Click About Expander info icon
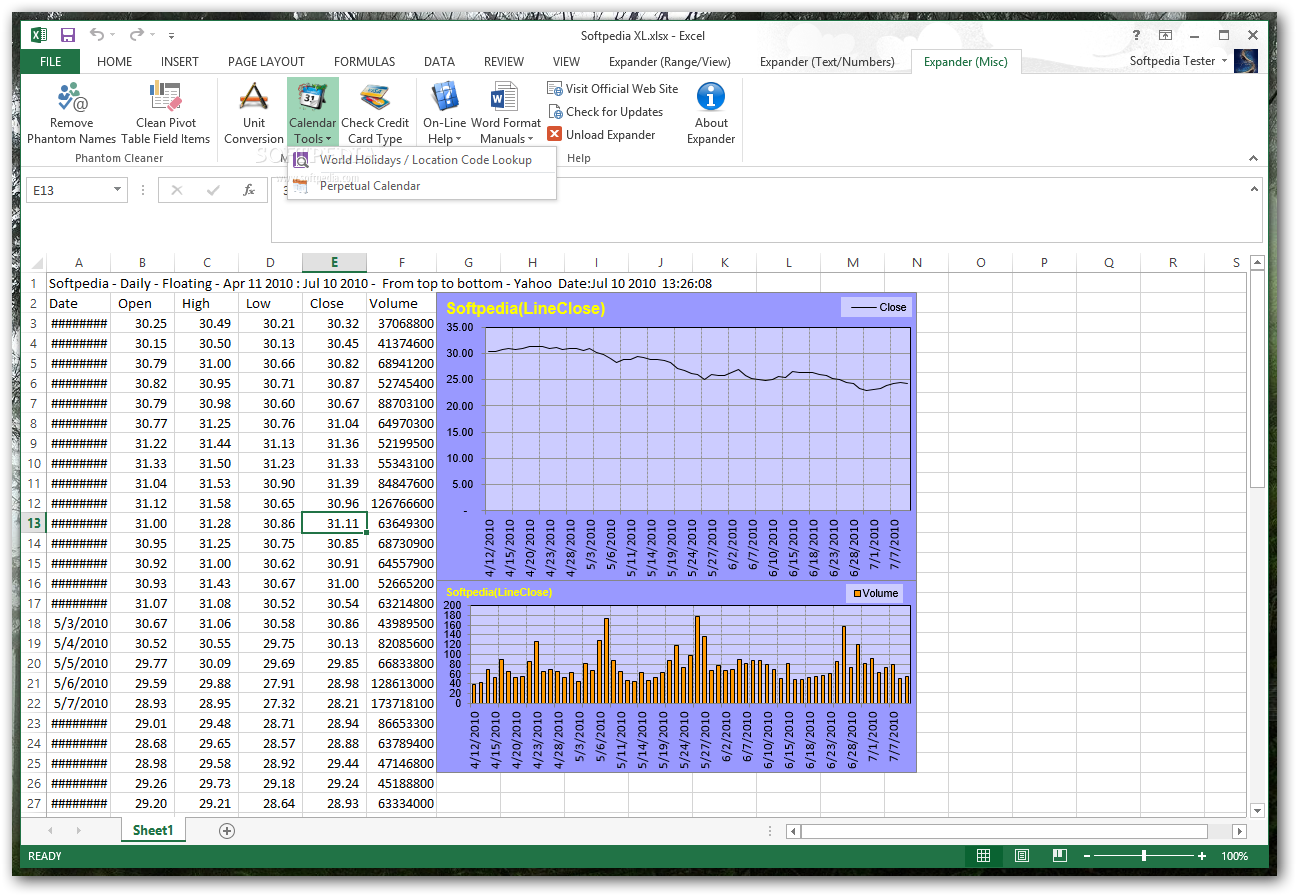The width and height of the screenshot is (1297, 896). click(711, 97)
